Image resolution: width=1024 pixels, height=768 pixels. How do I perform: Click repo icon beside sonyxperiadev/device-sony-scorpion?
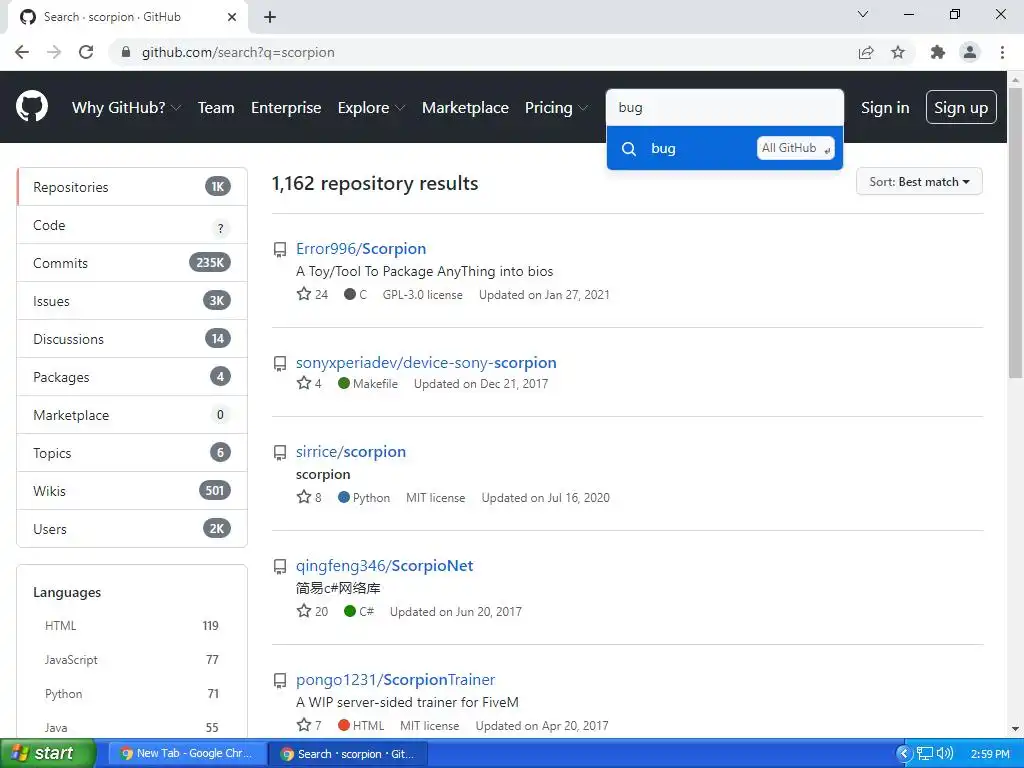[x=280, y=363]
